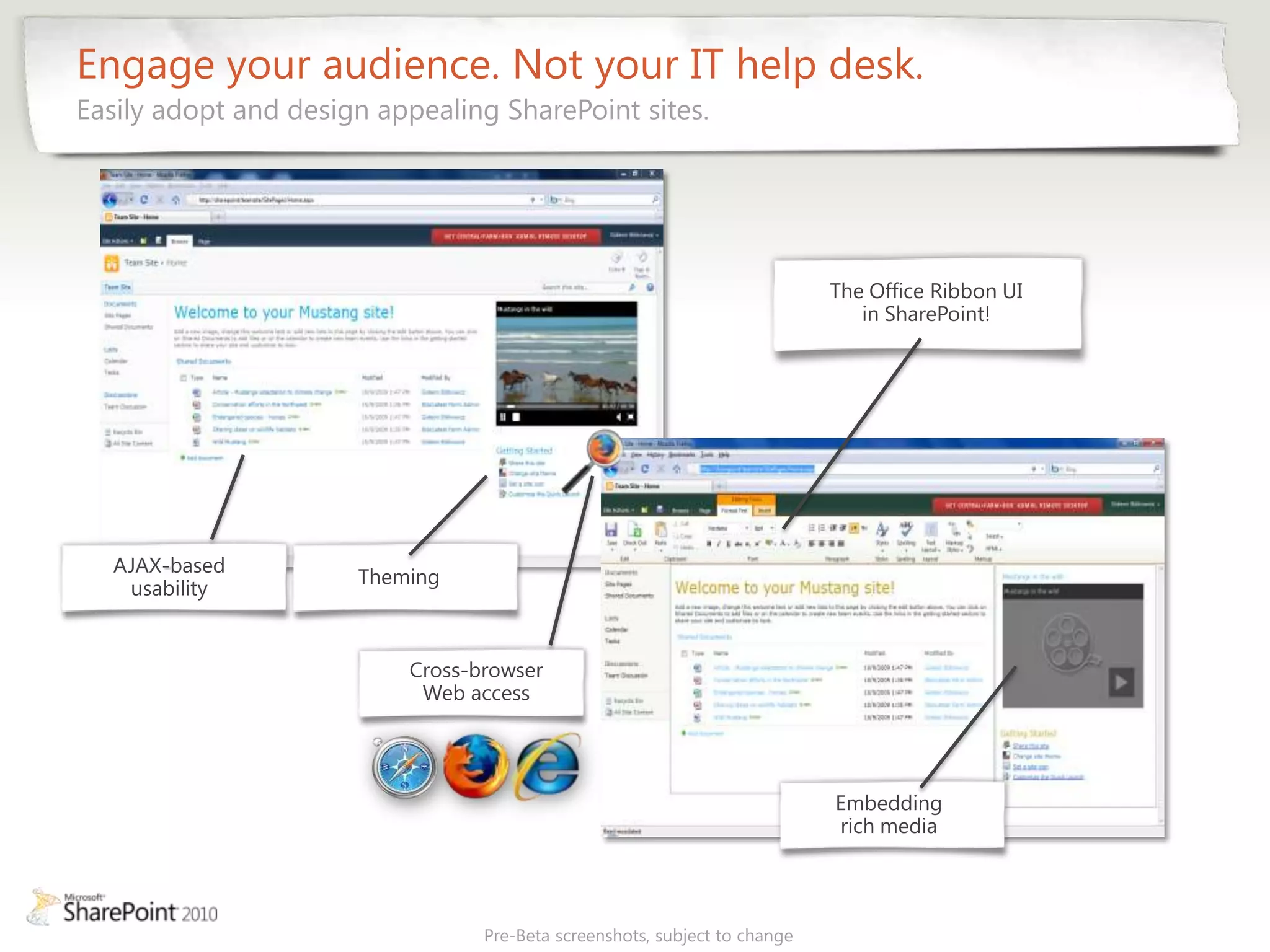Expand the playing video to full screen
Image resolution: width=1270 pixels, height=952 pixels.
[630, 417]
